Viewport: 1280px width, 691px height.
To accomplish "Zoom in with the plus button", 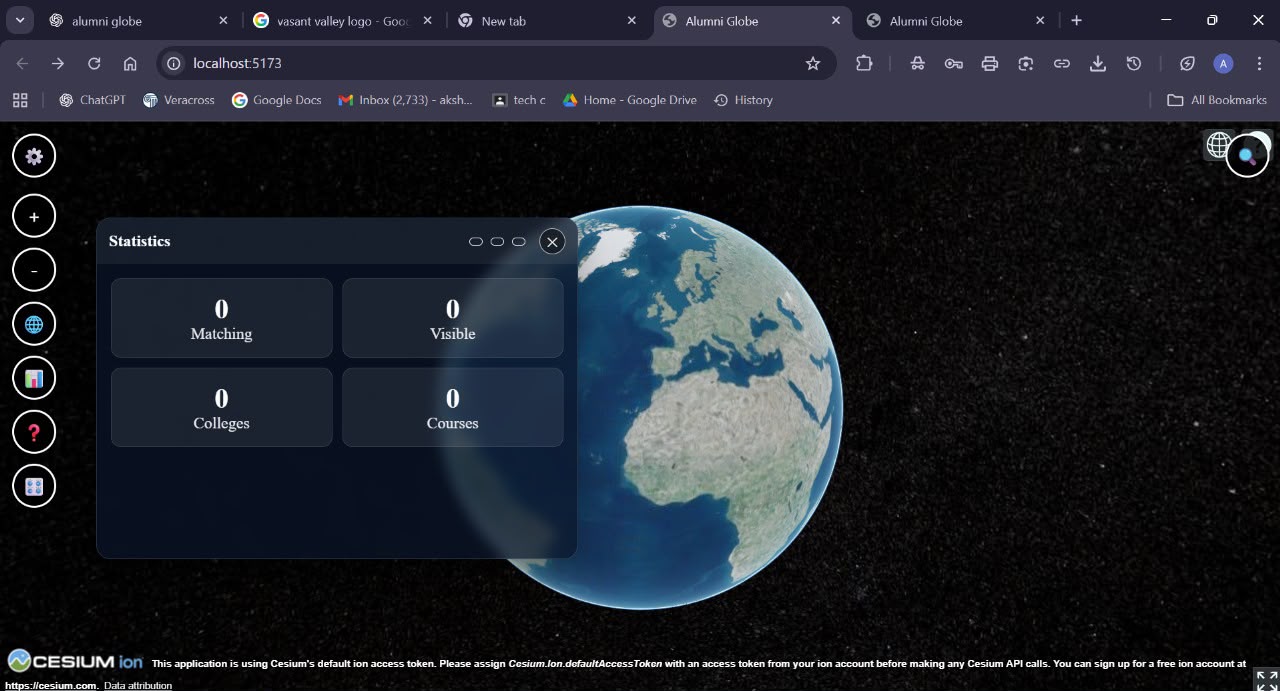I will (x=34, y=216).
